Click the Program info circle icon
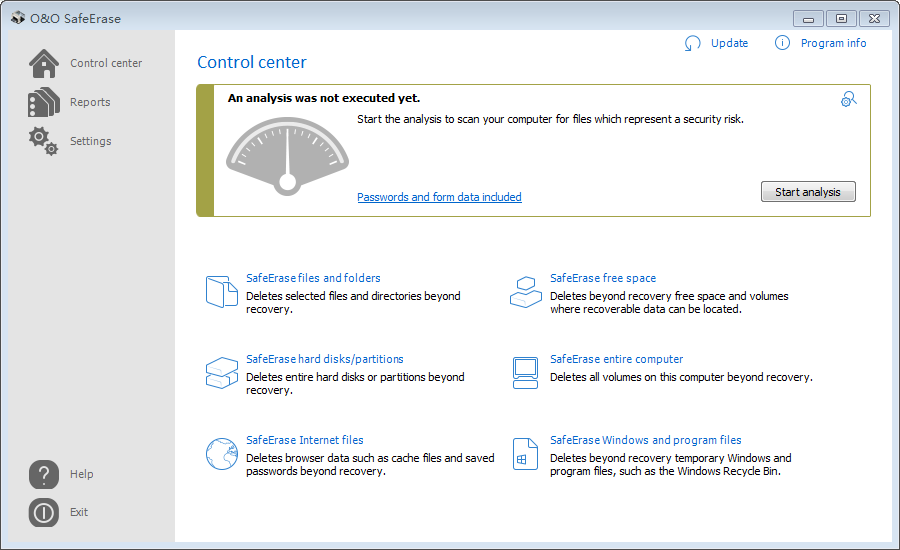The image size is (900, 550). (x=782, y=42)
